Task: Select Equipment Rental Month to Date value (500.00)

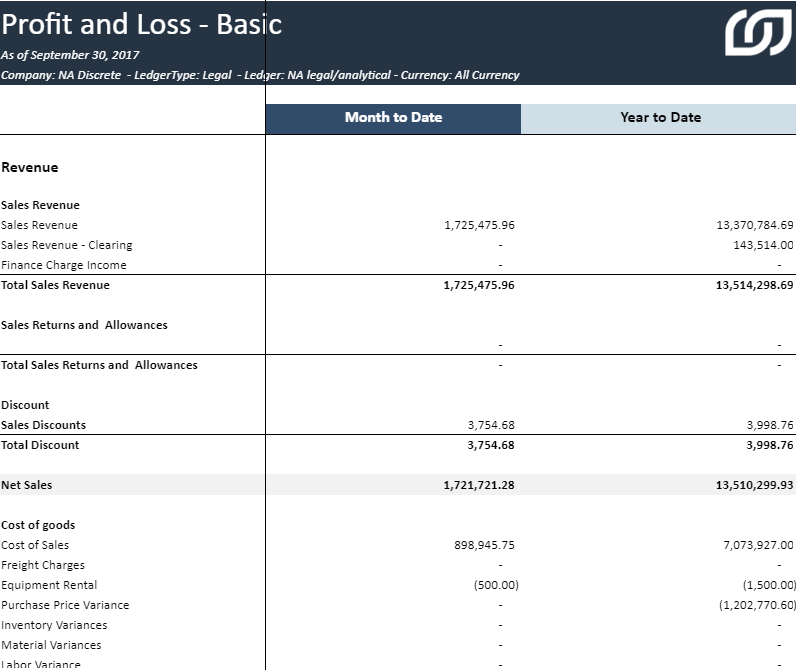Action: click(496, 585)
